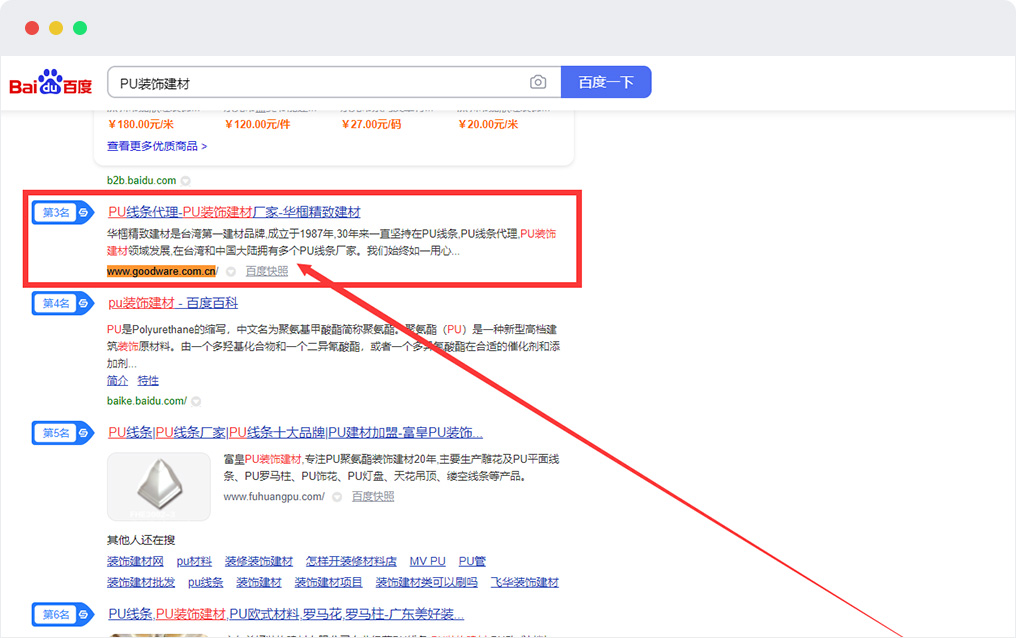
Task: Click the 第4名 rank label
Action: click(x=56, y=303)
